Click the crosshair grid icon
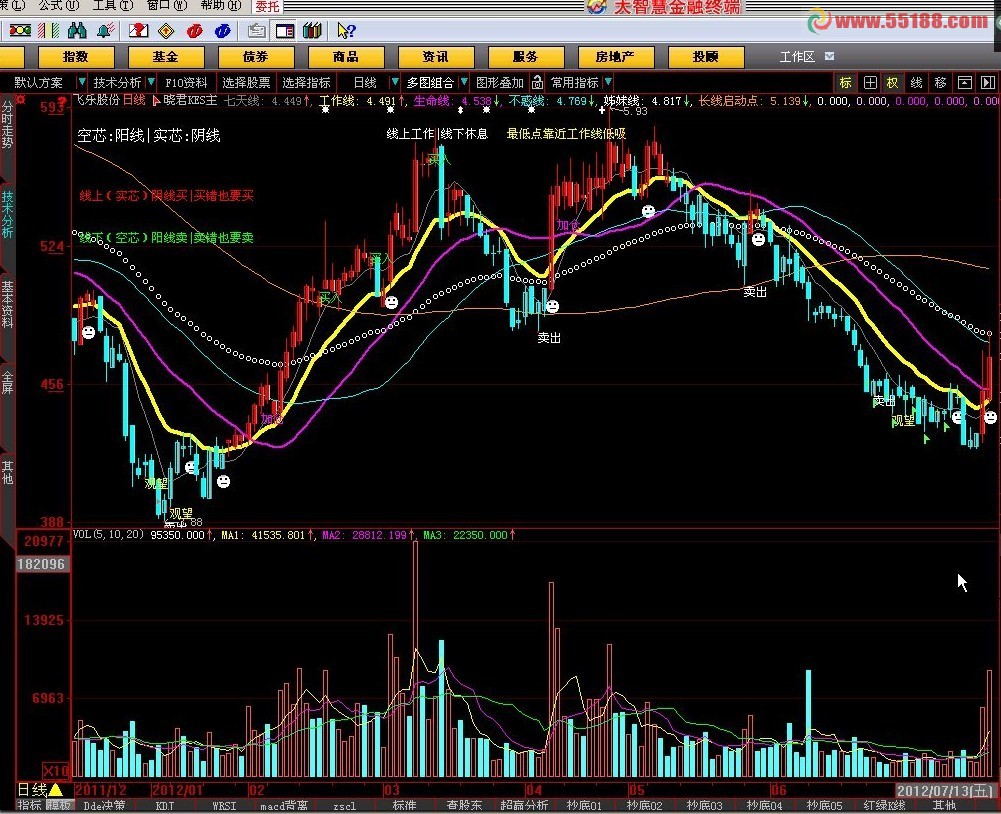This screenshot has width=1001, height=814. point(869,82)
